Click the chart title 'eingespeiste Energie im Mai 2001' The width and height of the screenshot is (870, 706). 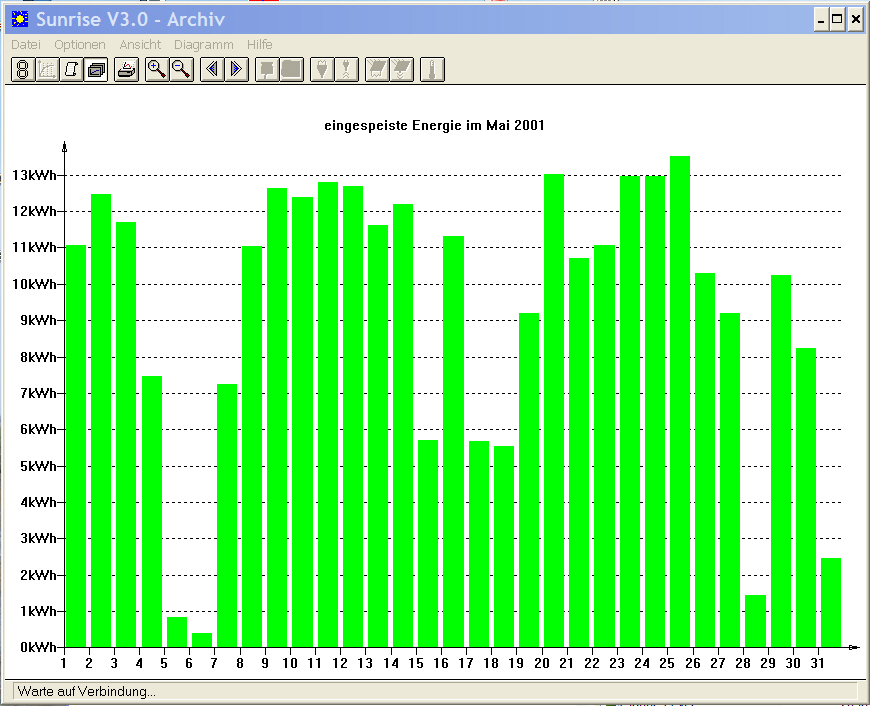click(434, 125)
